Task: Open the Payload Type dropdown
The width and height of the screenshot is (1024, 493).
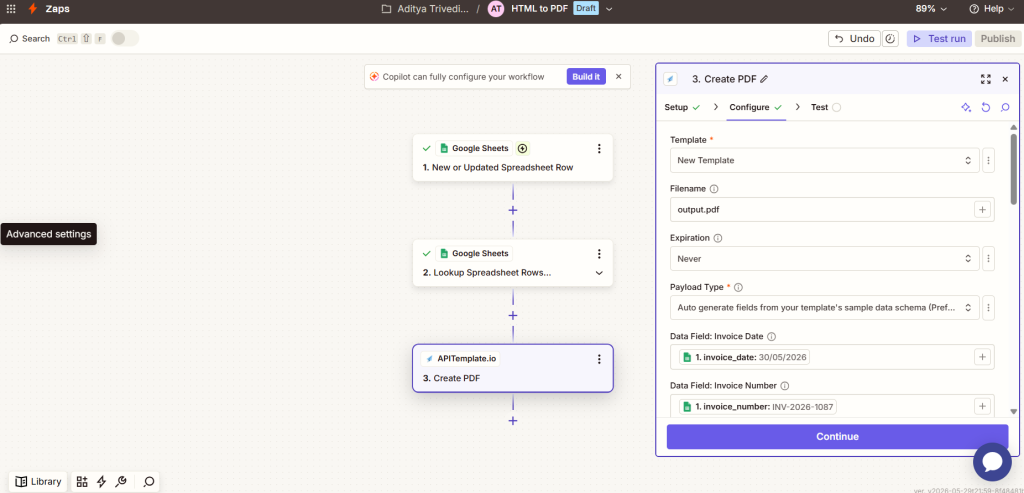Action: (824, 307)
